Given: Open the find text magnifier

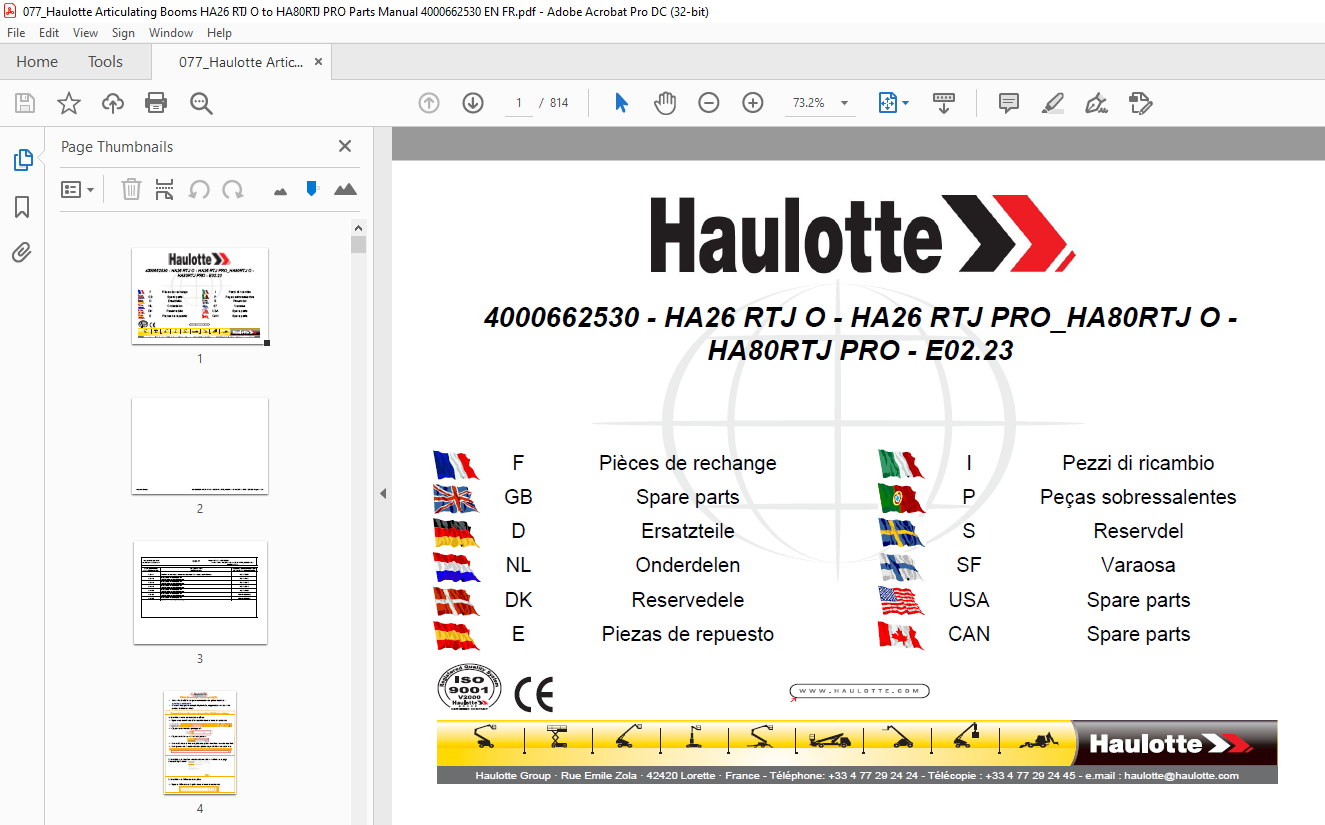Looking at the screenshot, I should click(x=201, y=103).
